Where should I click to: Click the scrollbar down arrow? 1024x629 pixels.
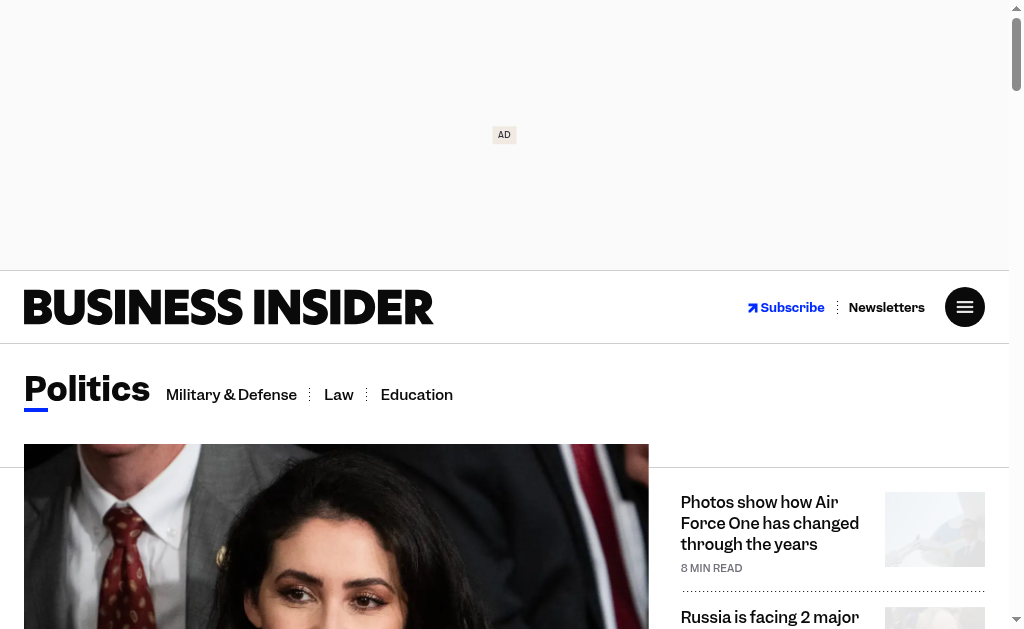click(x=1016, y=619)
